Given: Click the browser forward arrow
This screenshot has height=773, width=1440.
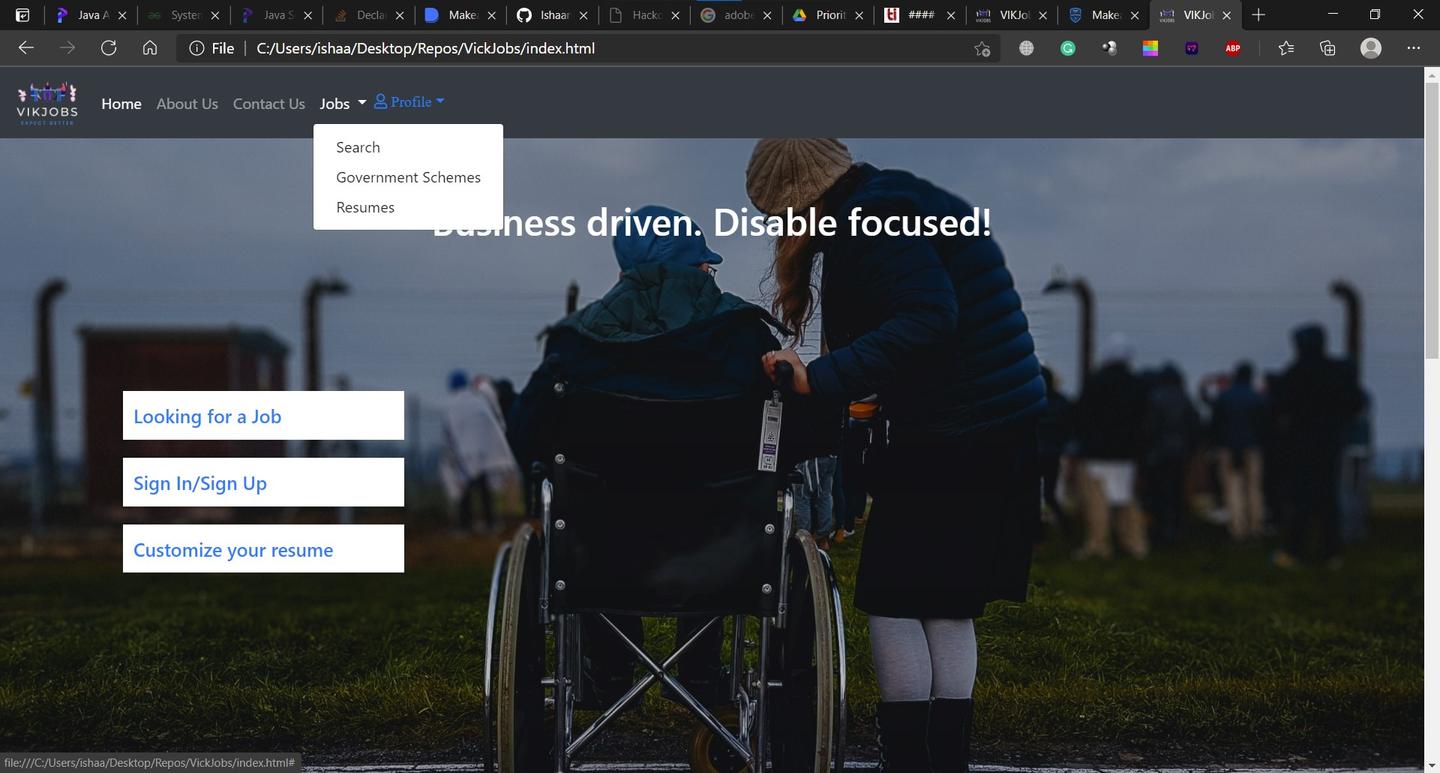Looking at the screenshot, I should pos(67,48).
